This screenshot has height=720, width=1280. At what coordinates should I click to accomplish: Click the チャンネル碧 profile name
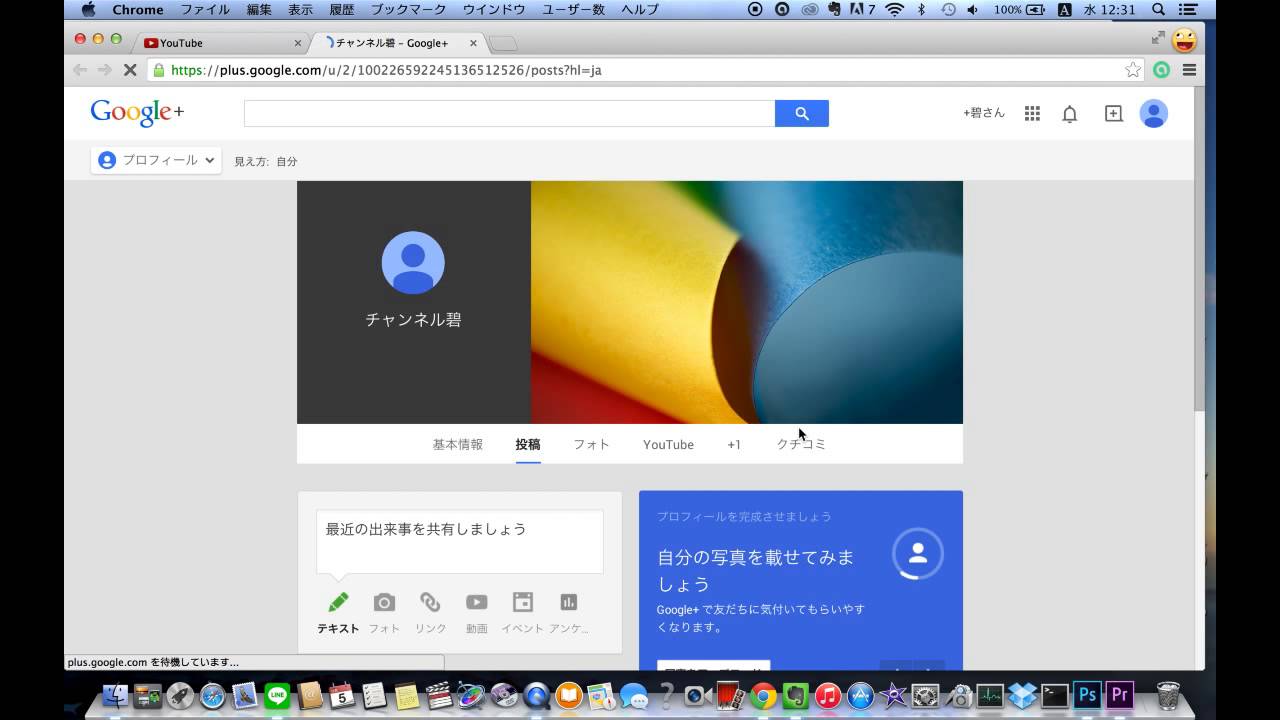pos(413,320)
